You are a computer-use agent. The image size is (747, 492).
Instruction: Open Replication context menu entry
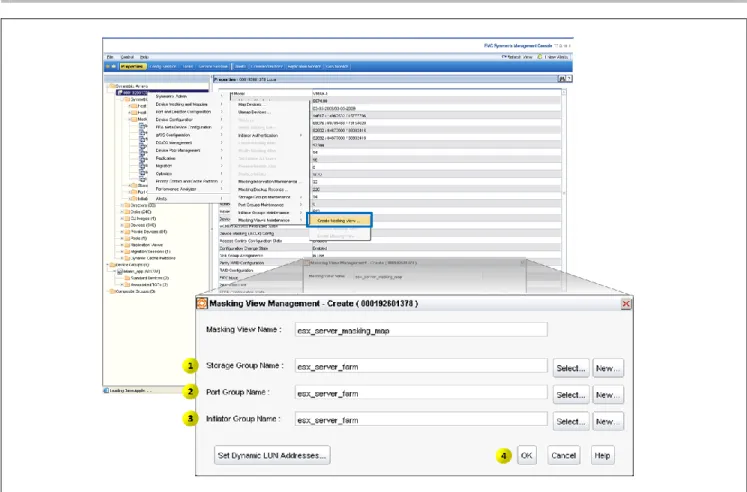pos(188,158)
